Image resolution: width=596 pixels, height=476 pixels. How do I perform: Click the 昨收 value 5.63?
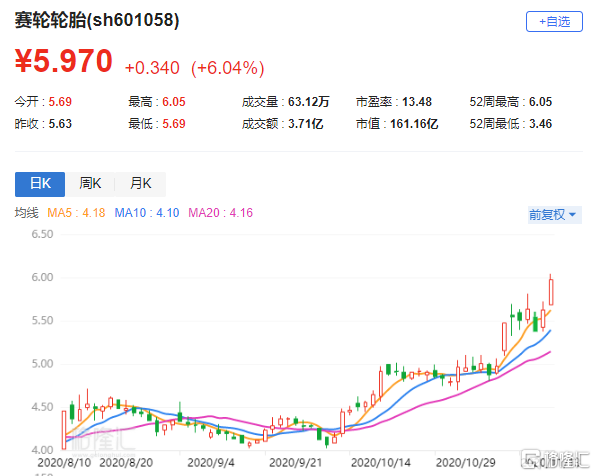coord(60,124)
